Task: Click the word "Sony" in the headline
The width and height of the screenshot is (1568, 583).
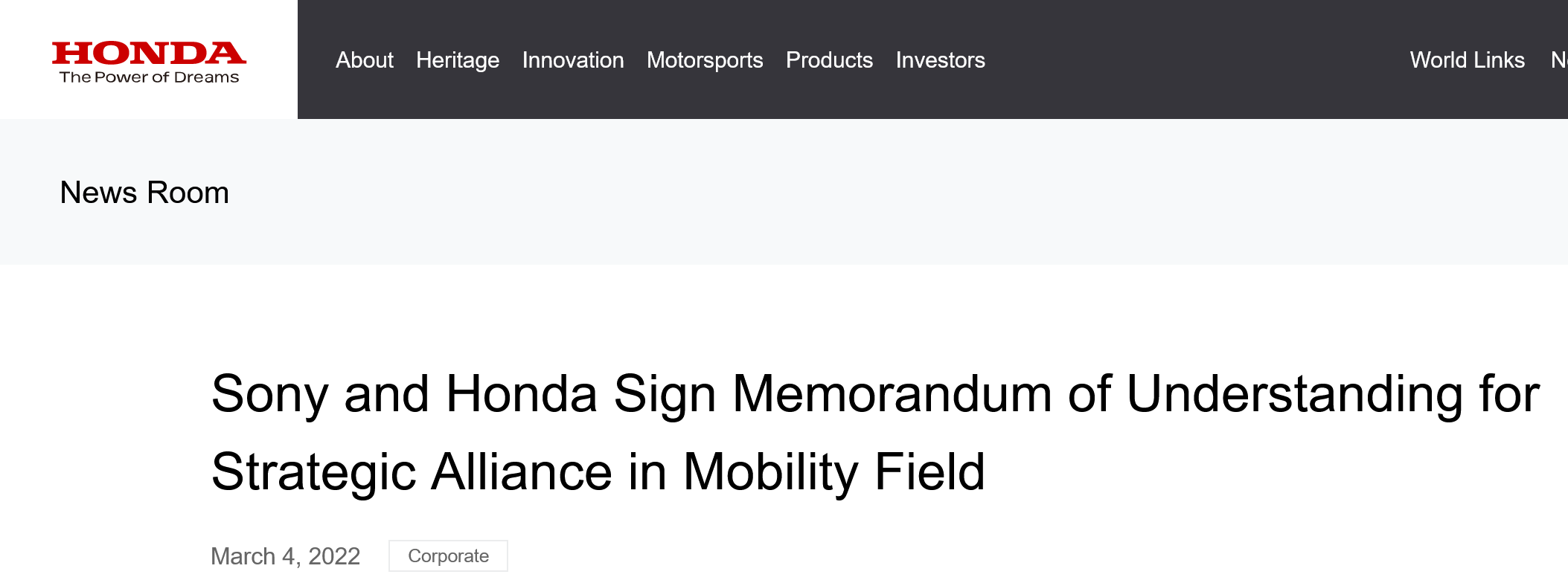Action: tap(269, 393)
